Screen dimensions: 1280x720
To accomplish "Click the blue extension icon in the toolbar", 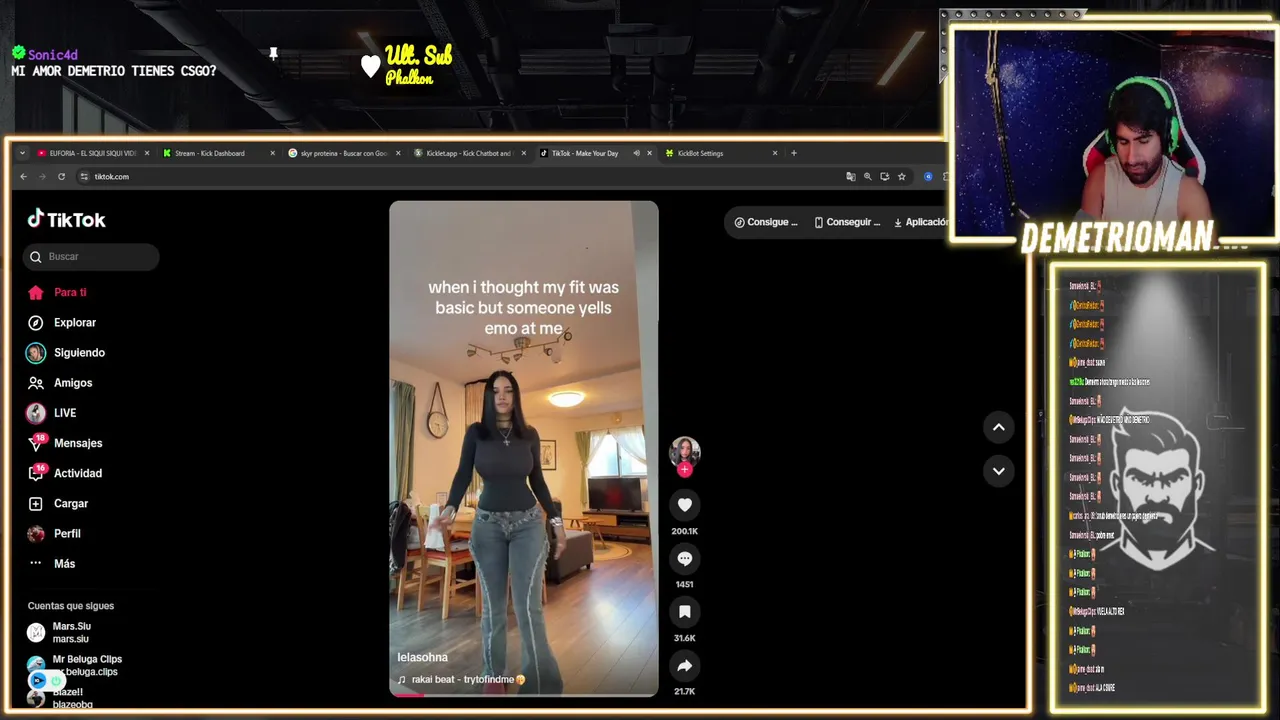I will (928, 176).
